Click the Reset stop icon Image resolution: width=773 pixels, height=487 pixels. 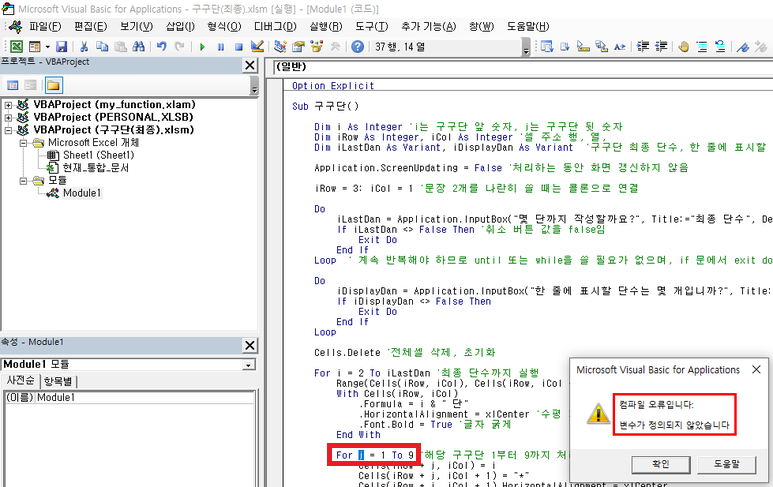[x=239, y=47]
